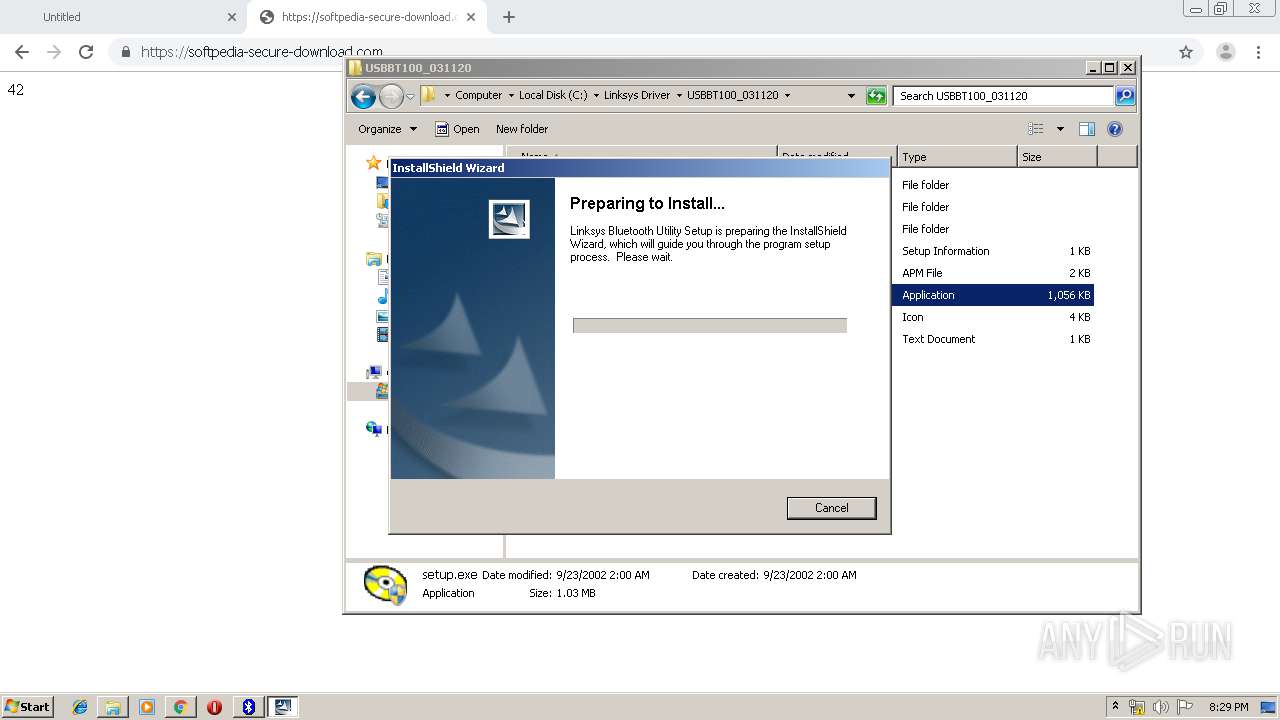Click the Chrome taskbar icon

tap(180, 707)
